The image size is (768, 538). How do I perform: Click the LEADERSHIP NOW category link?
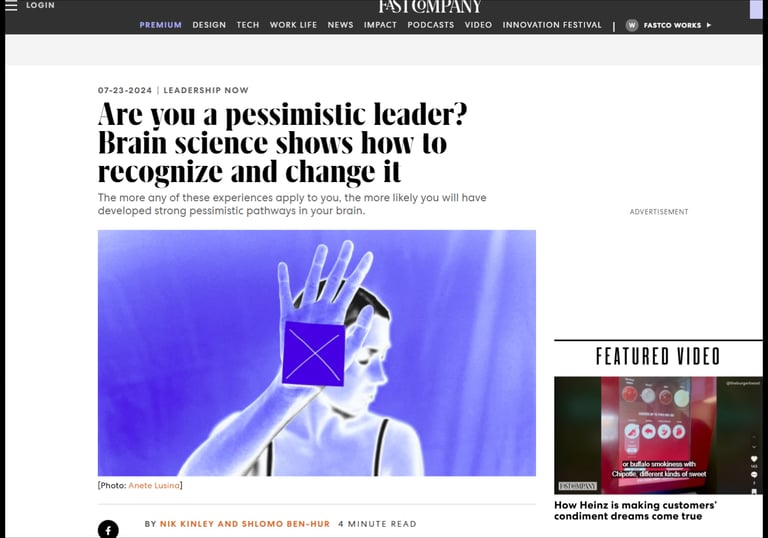[x=206, y=90]
